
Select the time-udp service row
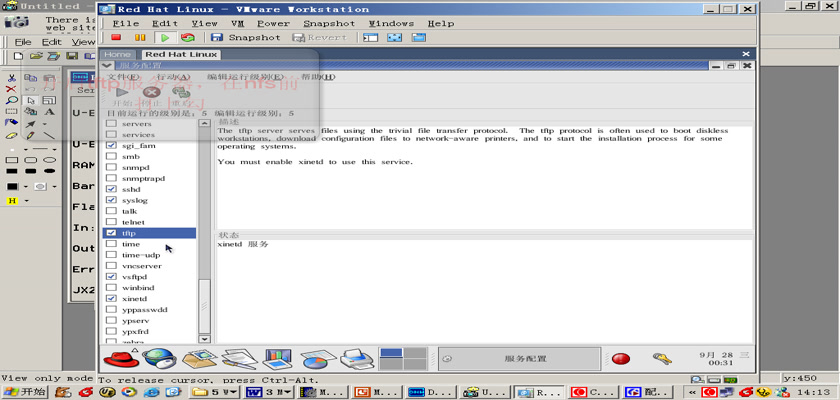point(149,255)
